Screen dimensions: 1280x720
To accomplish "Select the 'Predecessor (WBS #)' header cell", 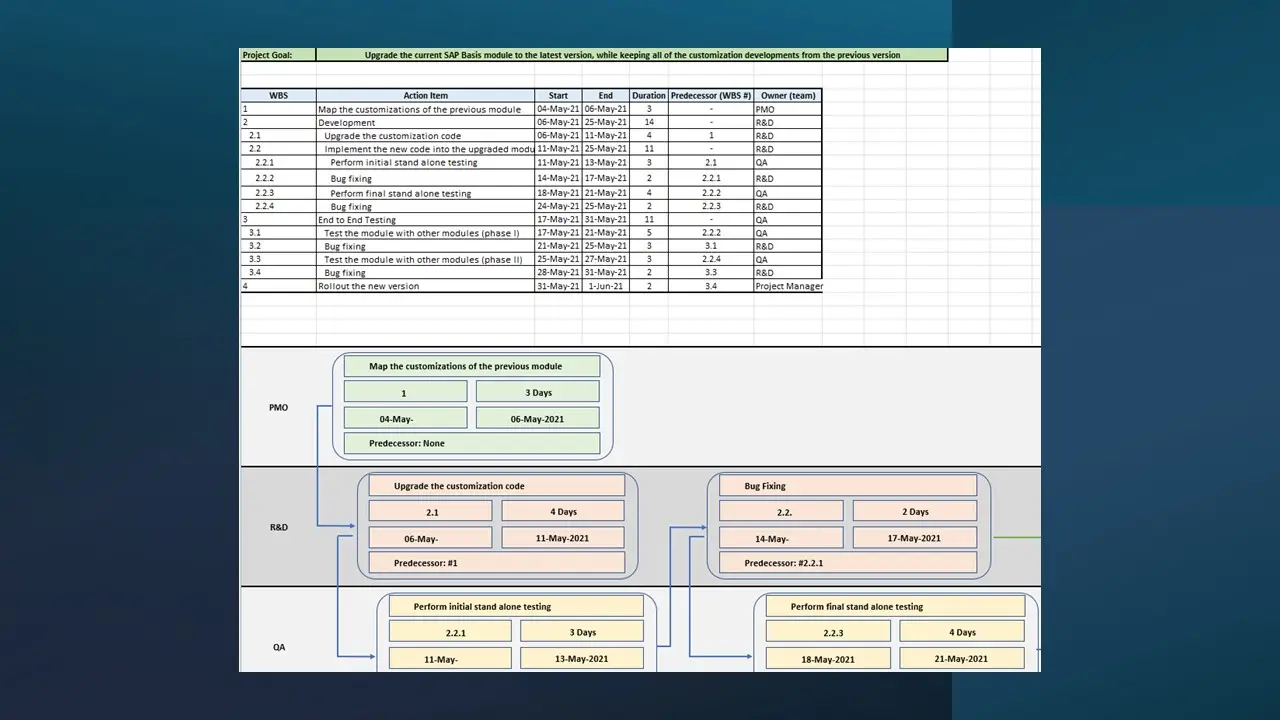I will [710, 96].
